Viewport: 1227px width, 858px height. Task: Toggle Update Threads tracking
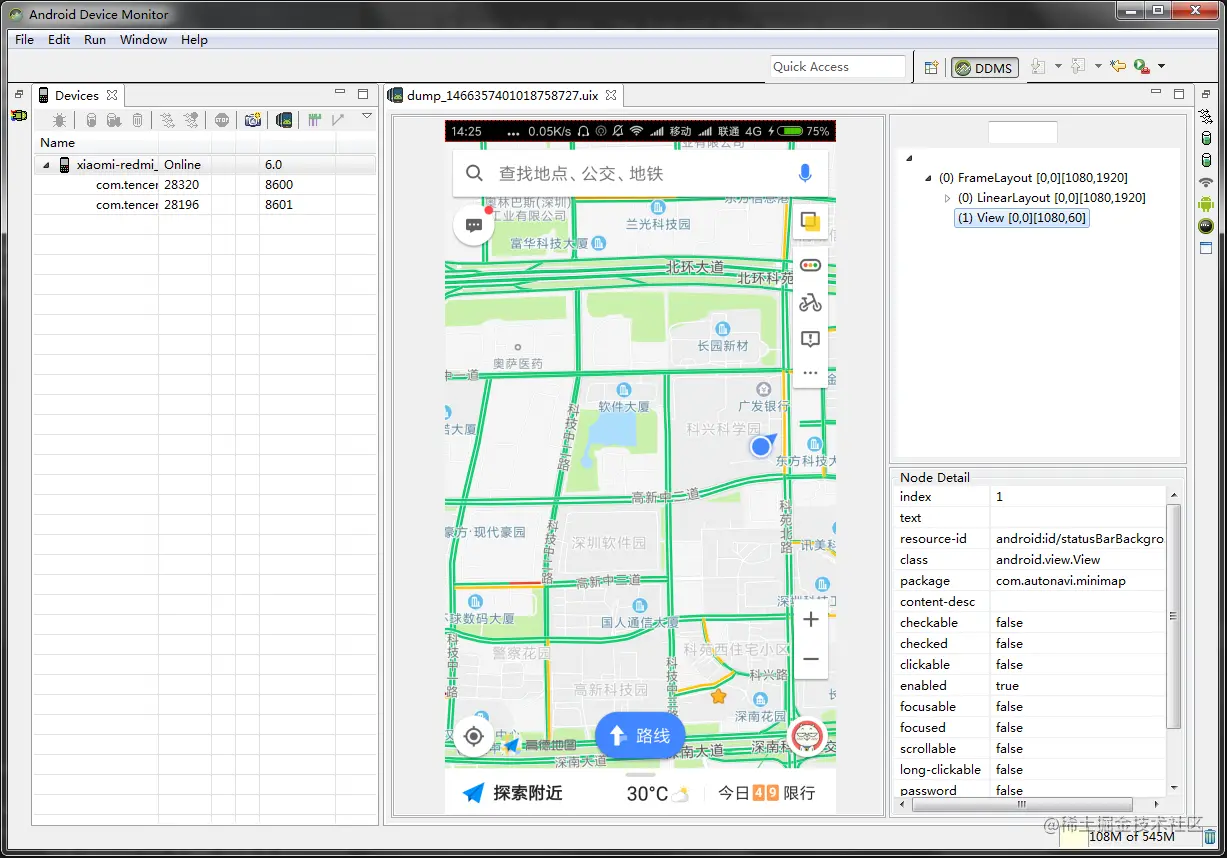coord(166,119)
